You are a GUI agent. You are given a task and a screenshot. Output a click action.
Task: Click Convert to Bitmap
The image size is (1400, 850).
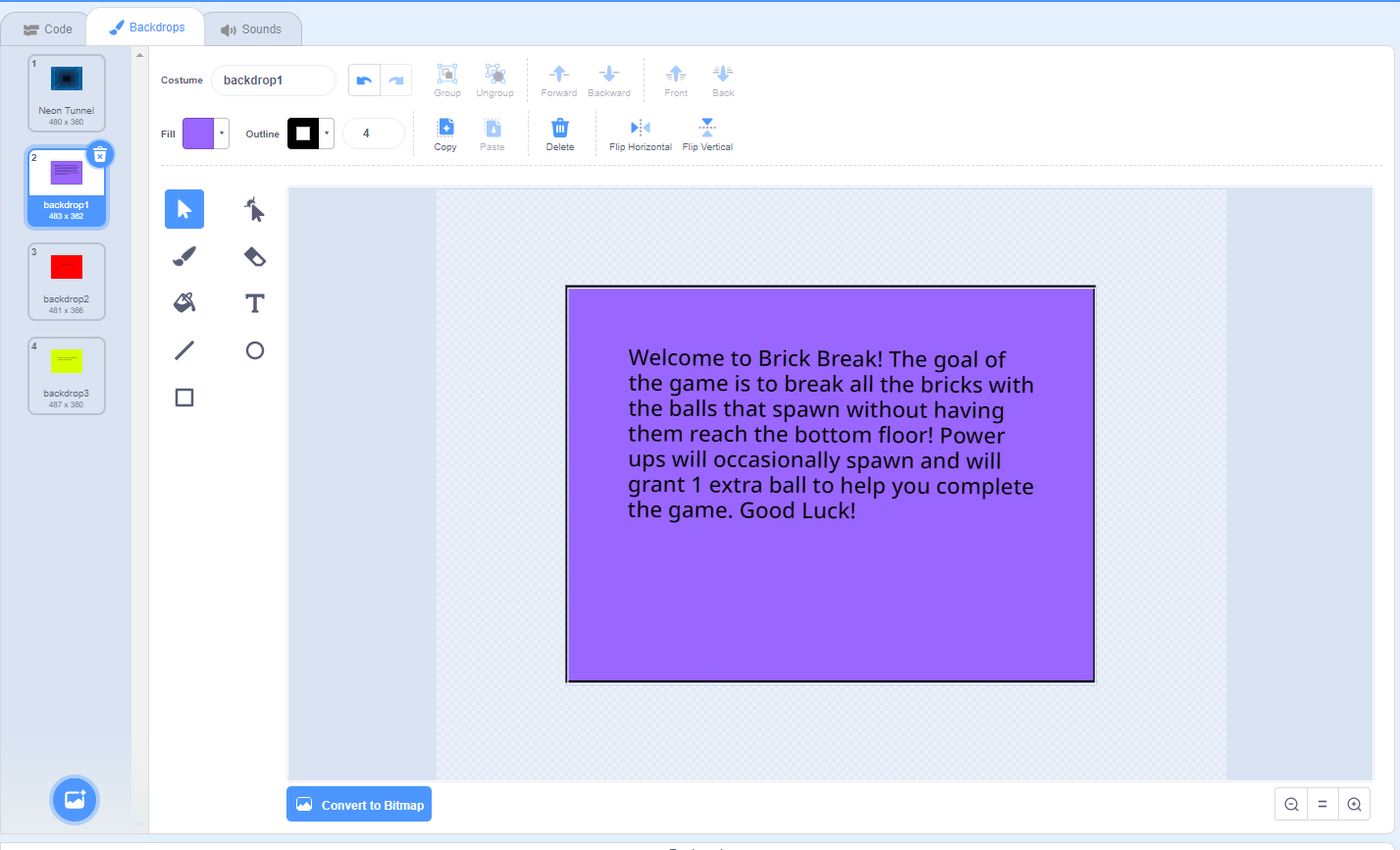click(x=358, y=804)
